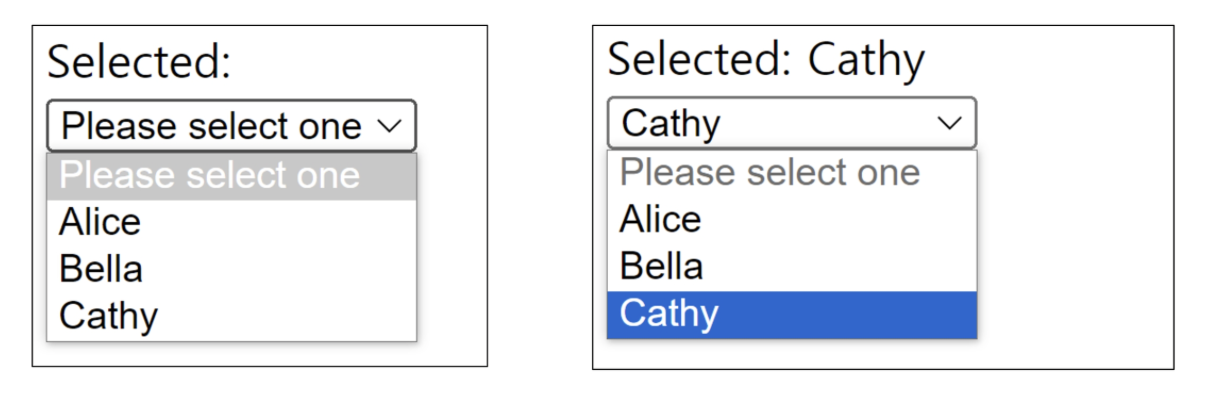
Task: Click empty space right of the right dropdown list
Action: click(1075, 250)
